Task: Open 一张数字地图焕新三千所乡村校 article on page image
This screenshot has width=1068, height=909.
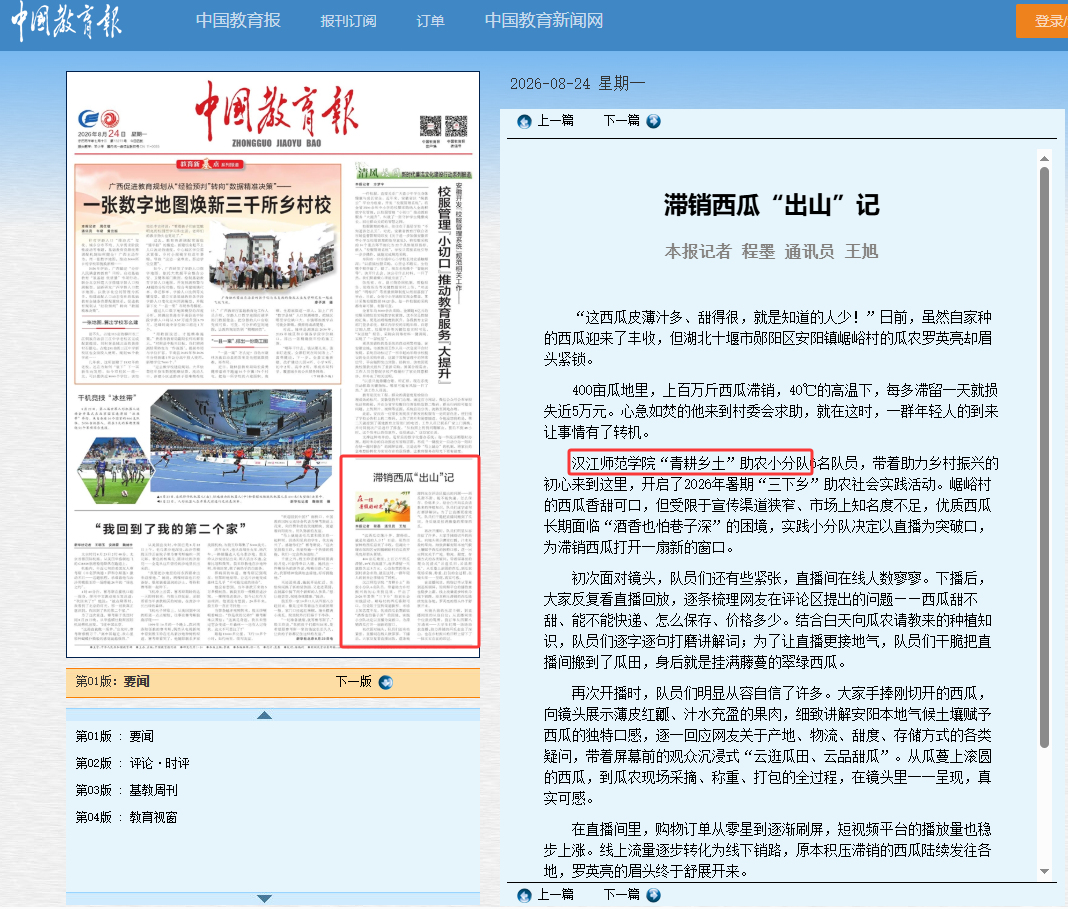Action: tap(208, 204)
